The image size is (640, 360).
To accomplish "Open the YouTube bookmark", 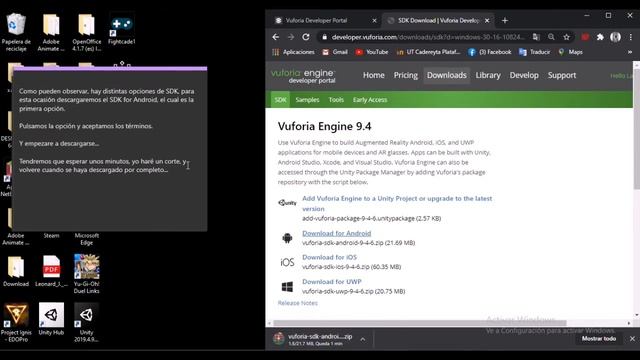I will [x=372, y=52].
